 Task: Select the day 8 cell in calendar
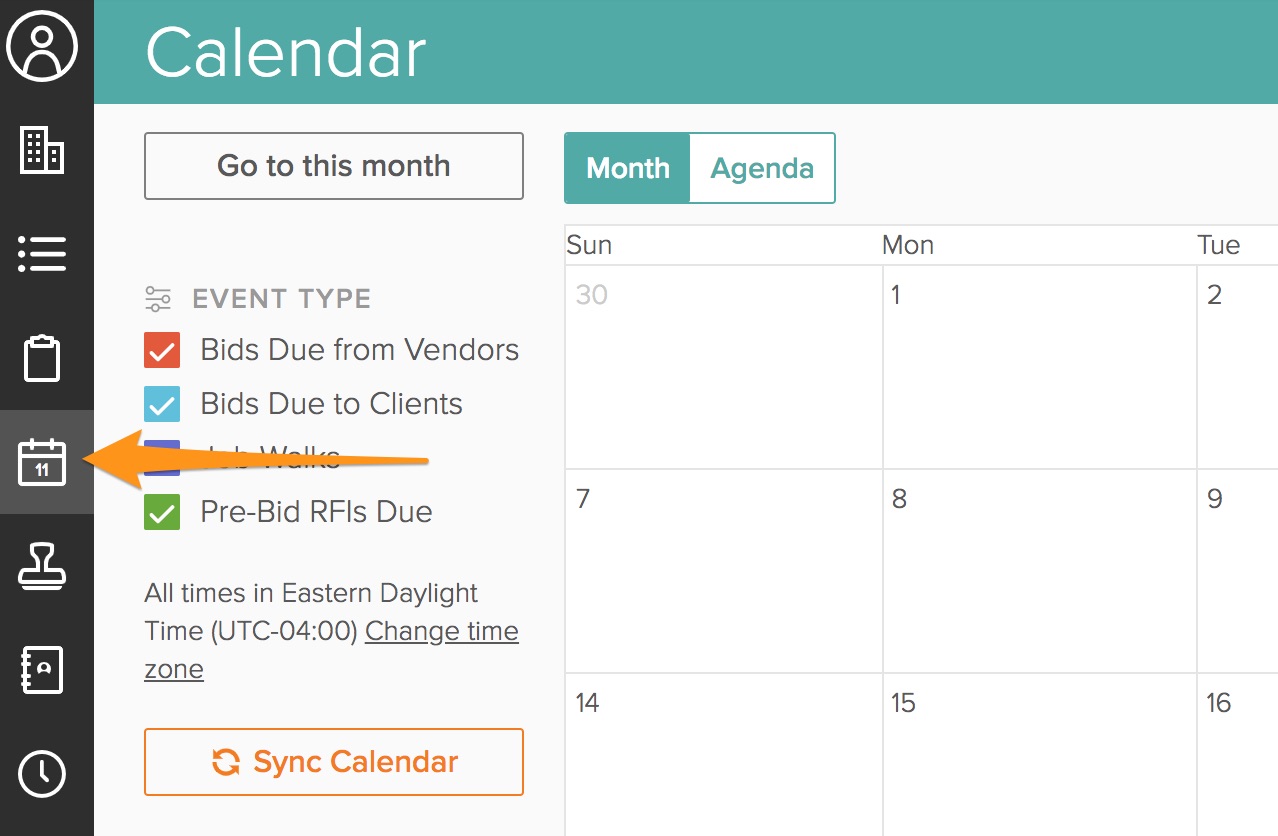(x=1039, y=570)
